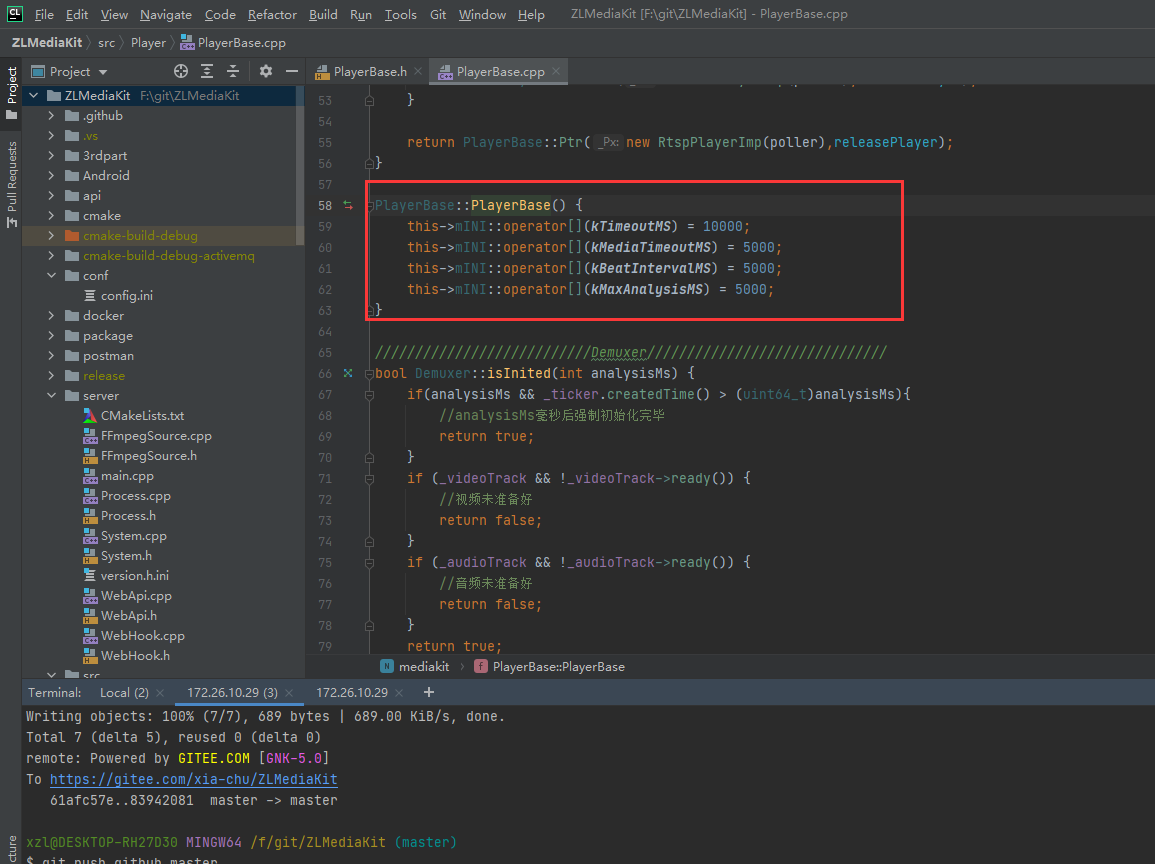Open the Project view dropdown
The height and width of the screenshot is (864, 1155).
103,72
